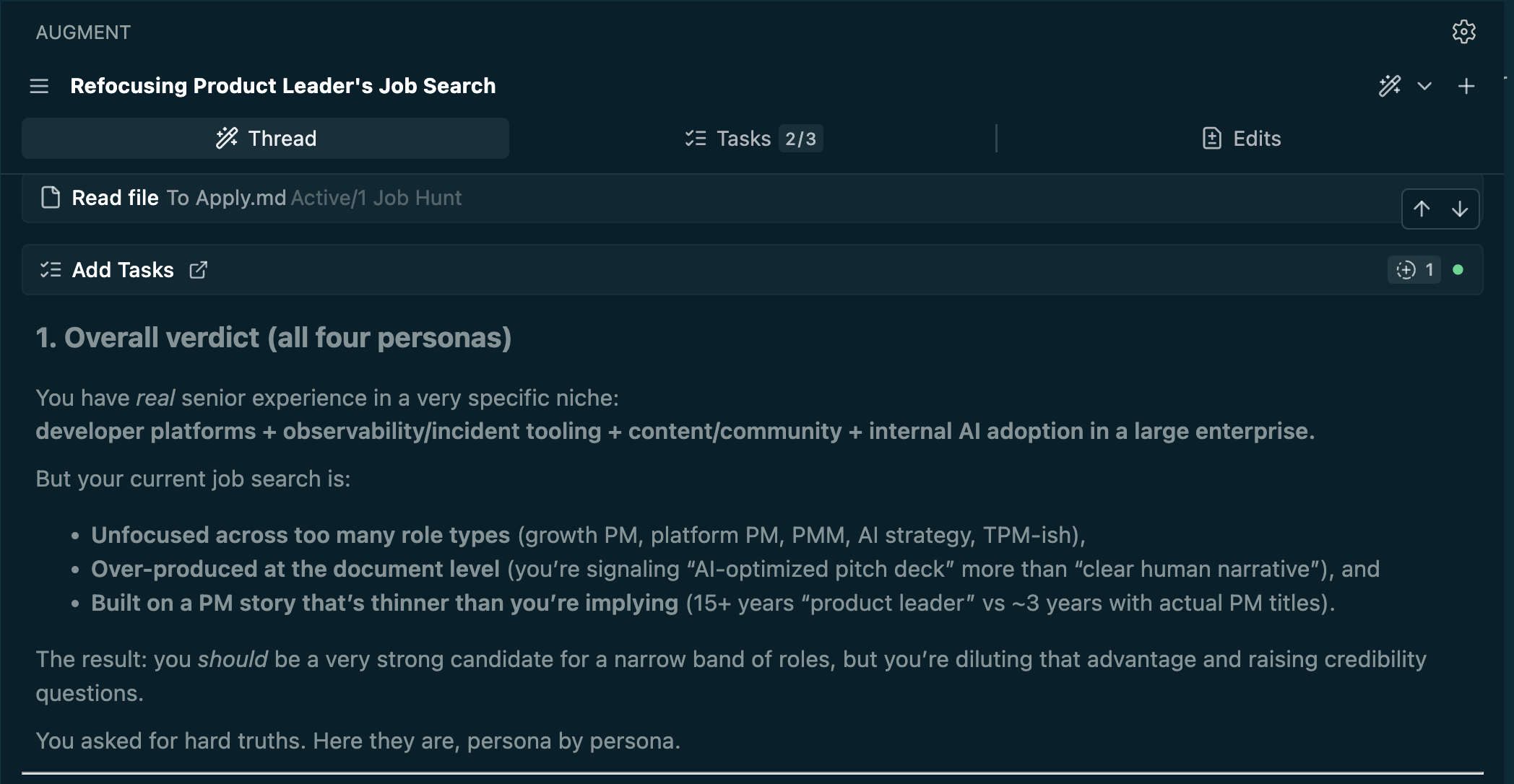Click the added tasks count badge
Screen dimensions: 1514x784
(x=1414, y=270)
